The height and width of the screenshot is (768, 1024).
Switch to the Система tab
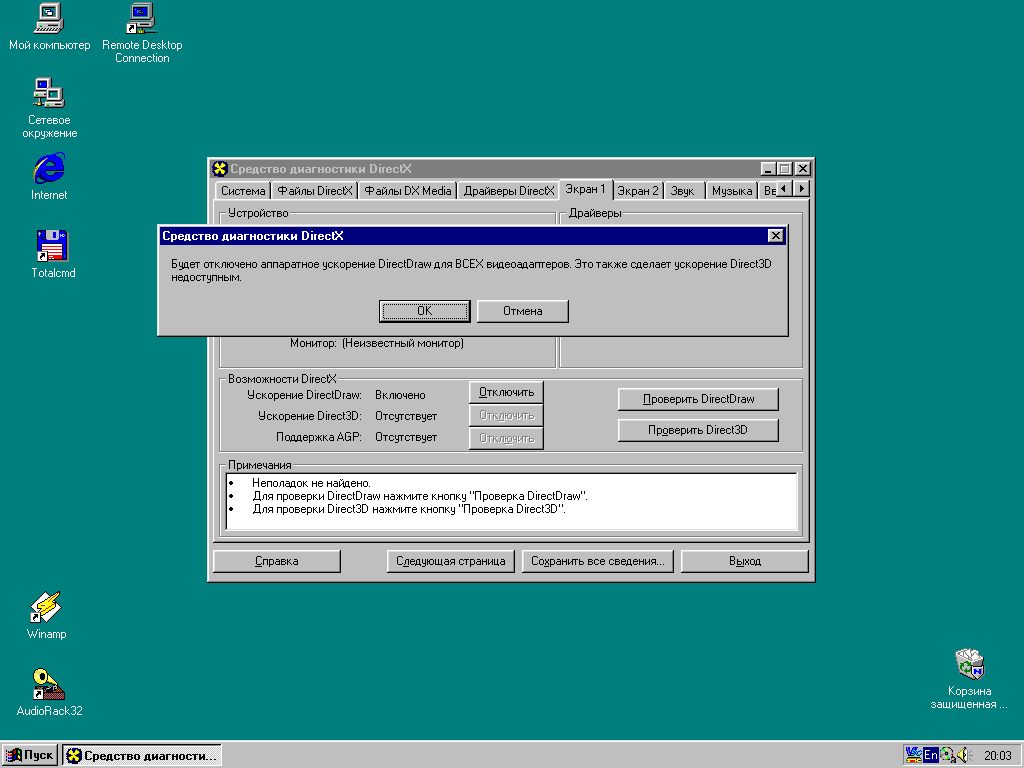[243, 191]
